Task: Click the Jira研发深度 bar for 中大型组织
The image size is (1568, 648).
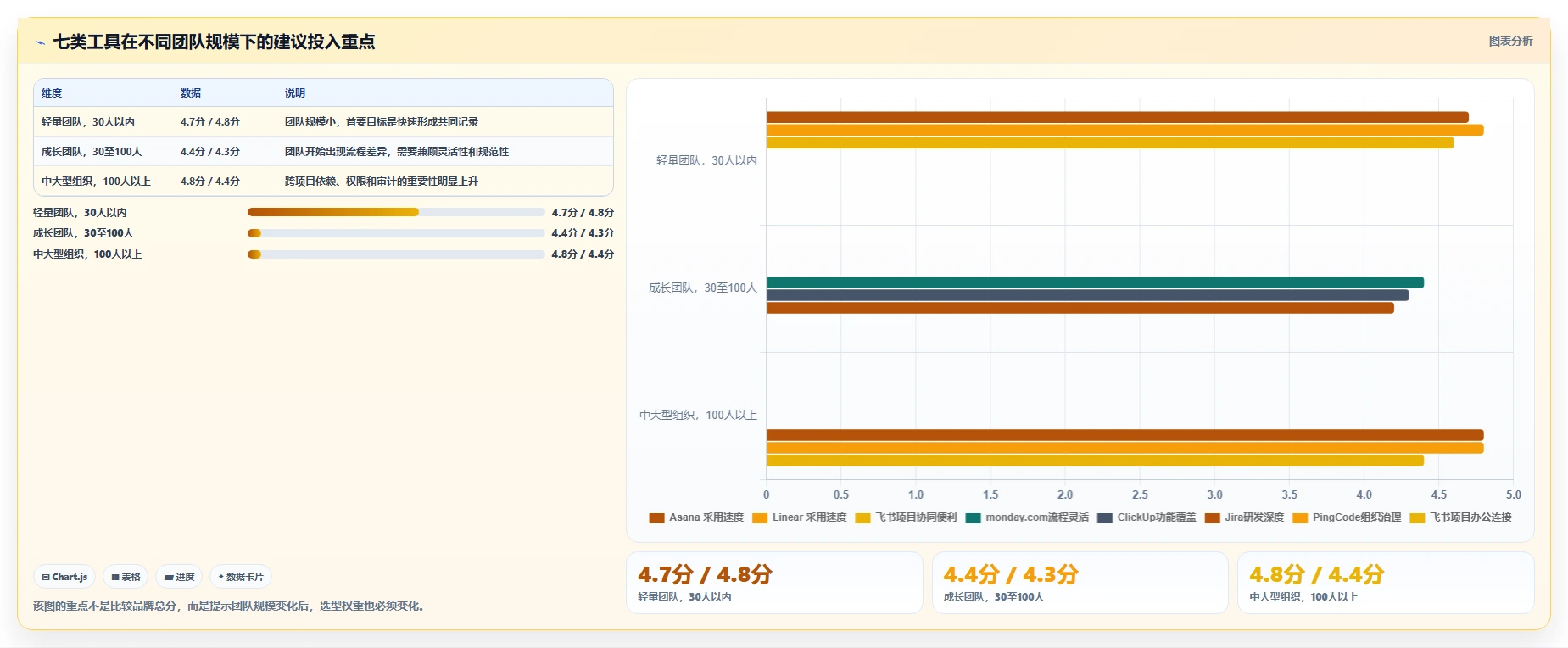Action: (x=1124, y=435)
